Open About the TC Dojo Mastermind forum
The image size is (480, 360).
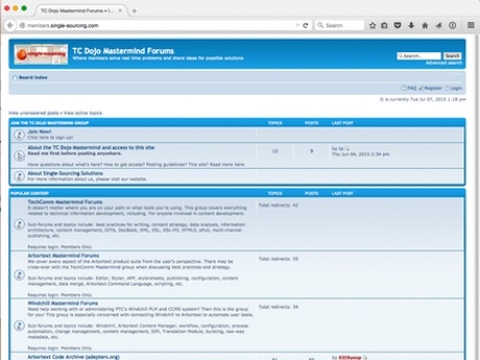(x=91, y=147)
